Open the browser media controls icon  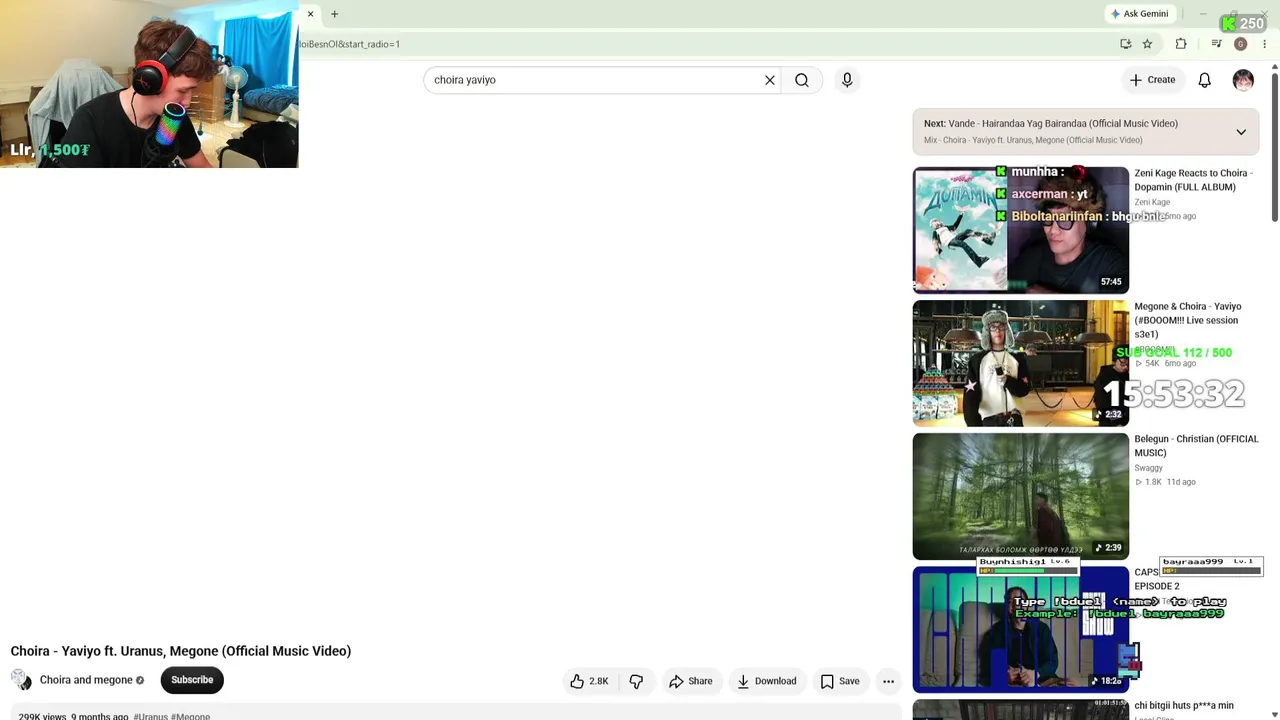click(x=1216, y=44)
